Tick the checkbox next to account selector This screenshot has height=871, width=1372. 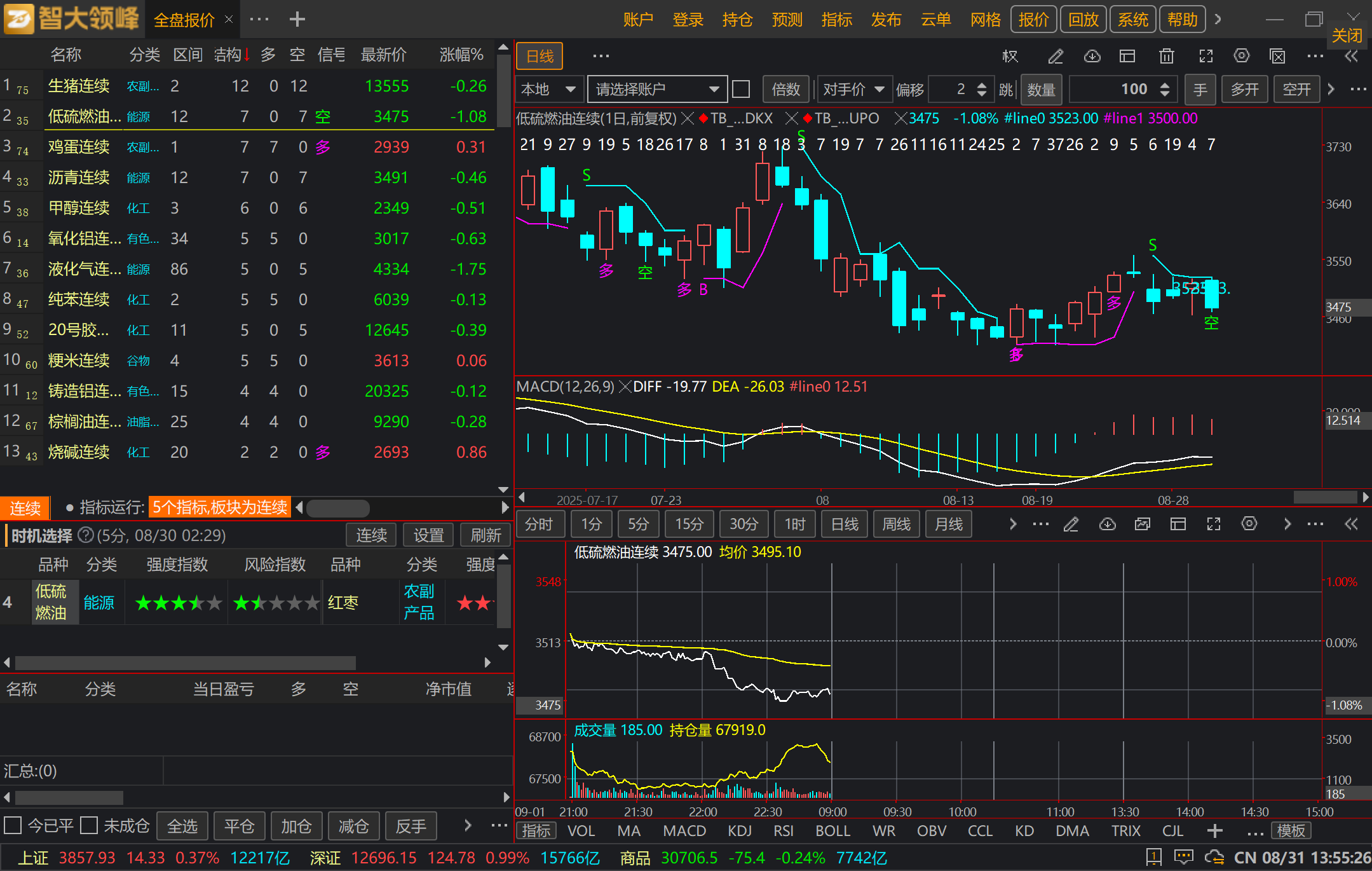pos(741,89)
